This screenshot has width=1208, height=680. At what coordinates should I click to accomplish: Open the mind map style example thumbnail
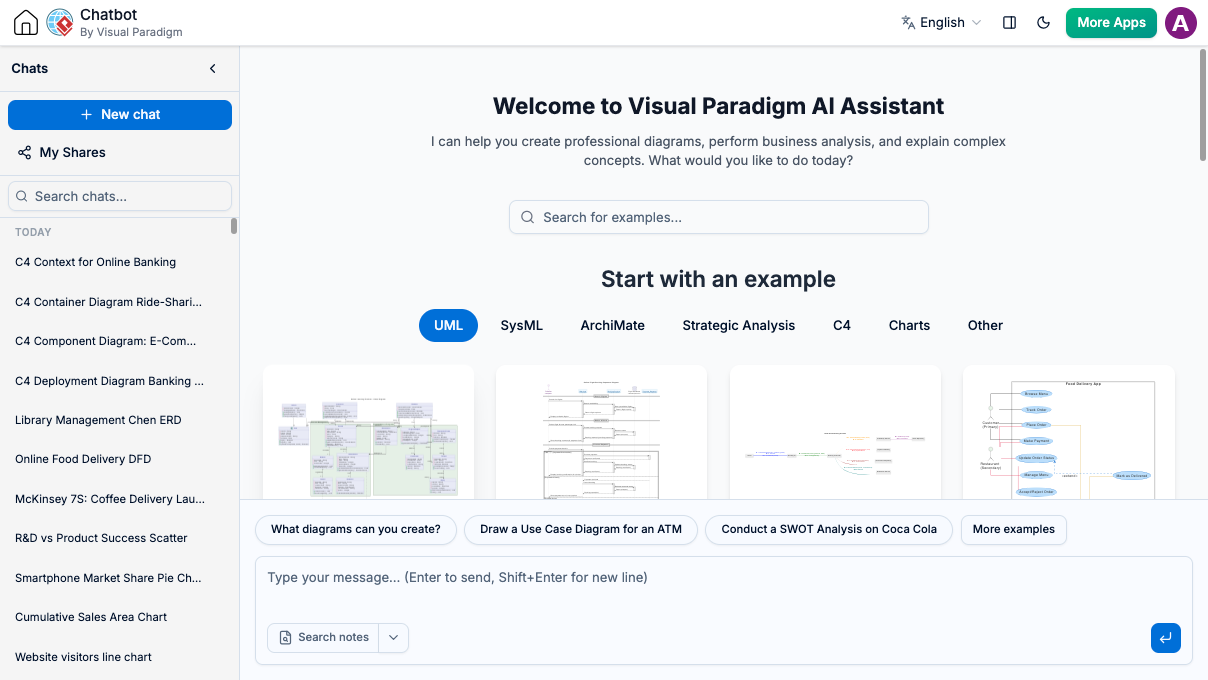click(x=835, y=433)
